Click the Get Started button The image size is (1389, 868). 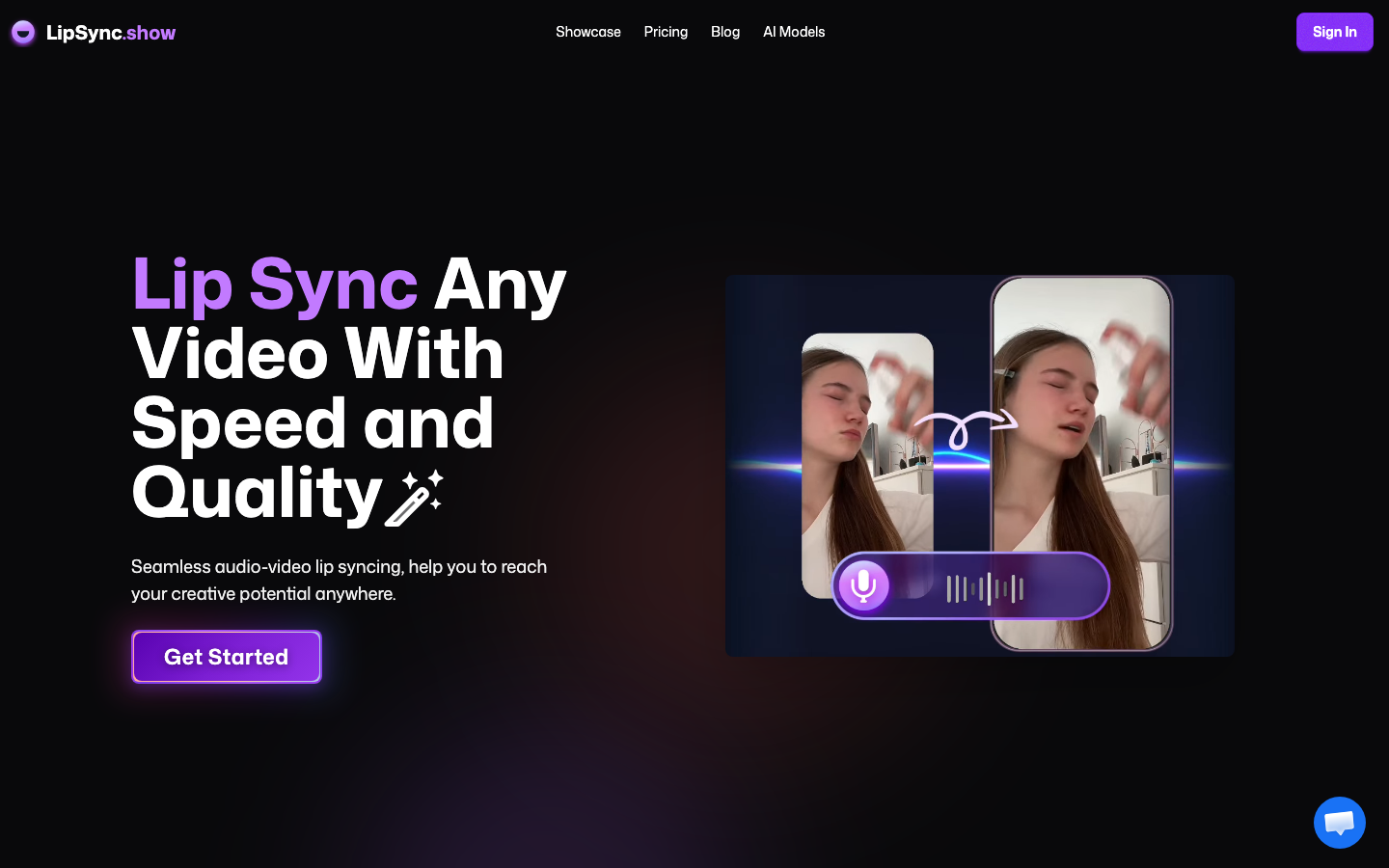pos(226,657)
